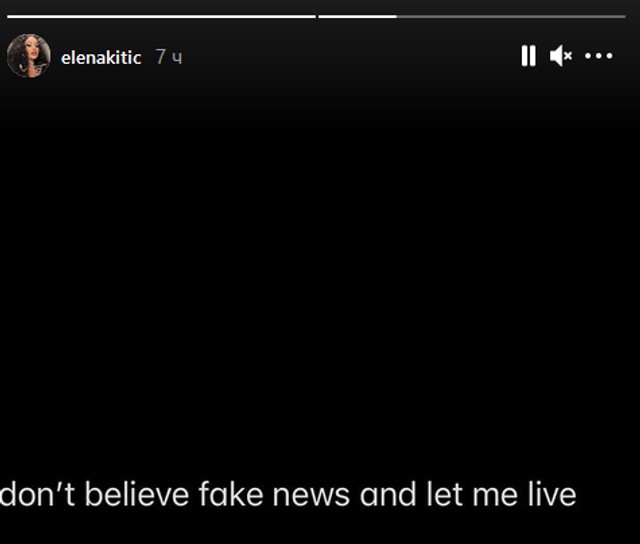Open elenakitic's circular profile avatar
The width and height of the screenshot is (640, 544).
[29, 56]
